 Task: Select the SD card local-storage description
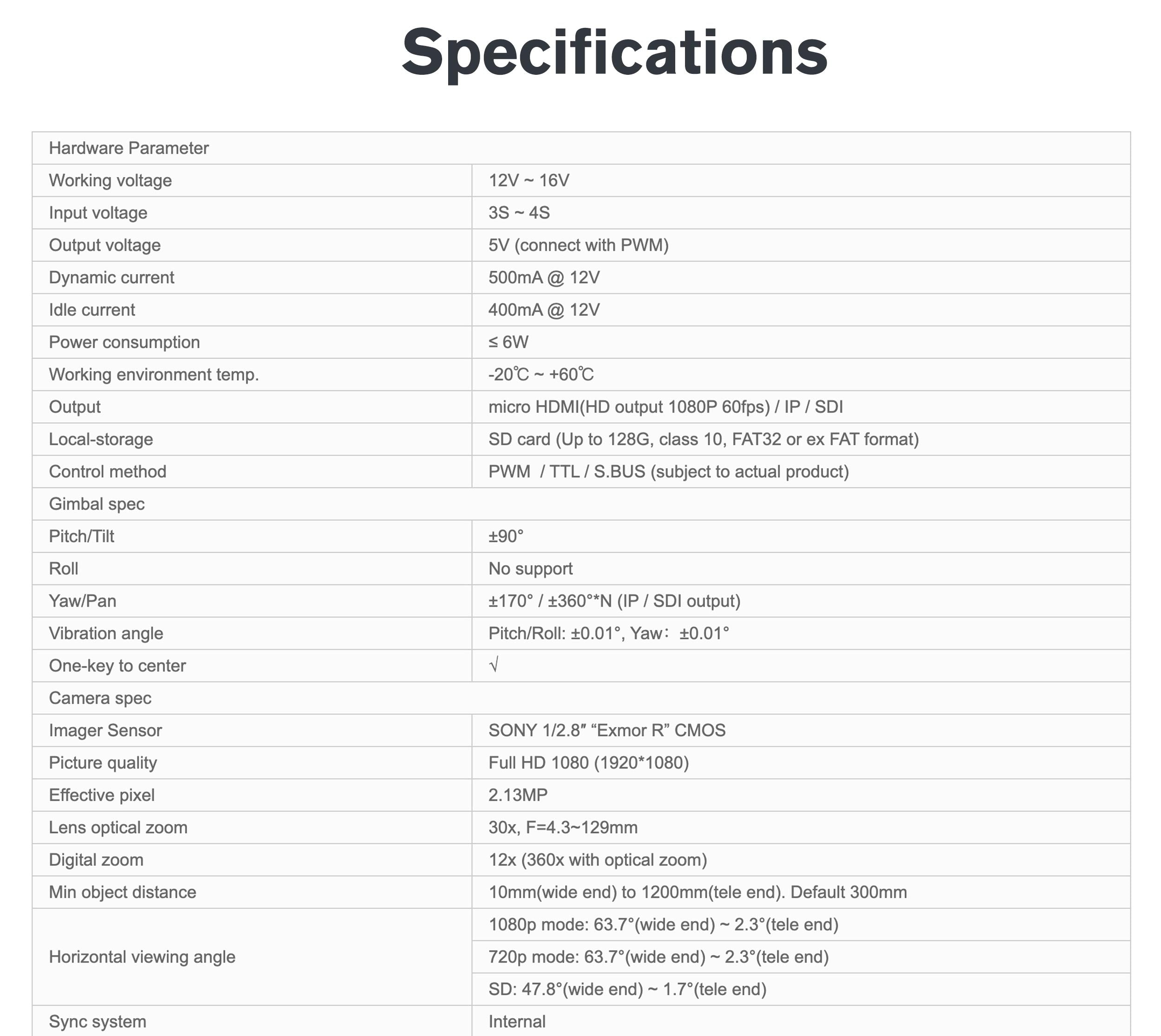[704, 439]
